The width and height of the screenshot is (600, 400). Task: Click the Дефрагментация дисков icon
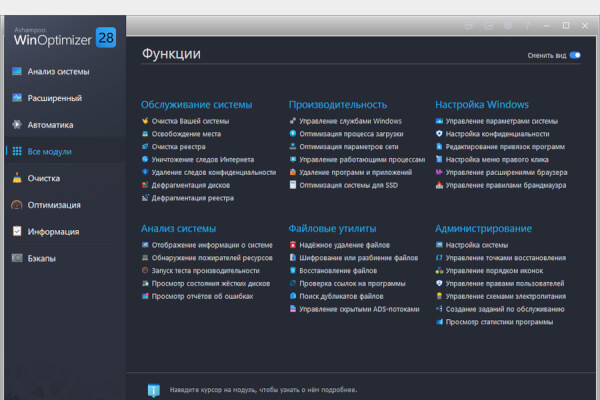point(145,185)
